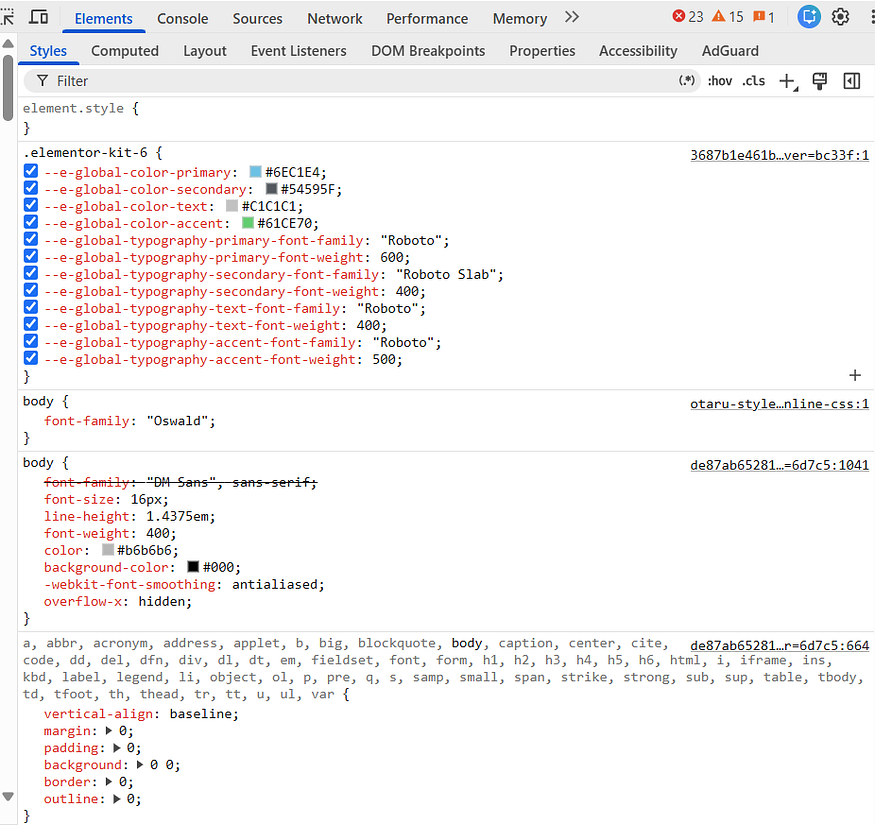
Task: Uncheck typography-secondary-font-weight property
Action: 31,290
